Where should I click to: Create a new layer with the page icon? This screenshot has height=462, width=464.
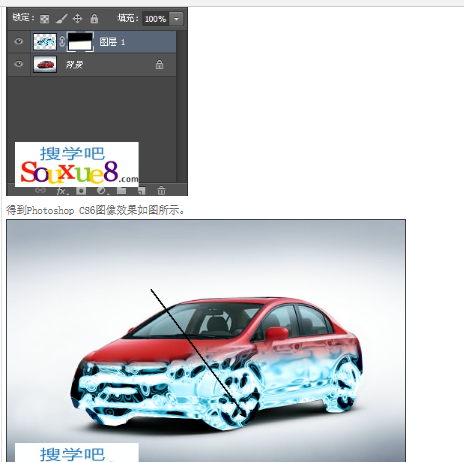coord(141,191)
